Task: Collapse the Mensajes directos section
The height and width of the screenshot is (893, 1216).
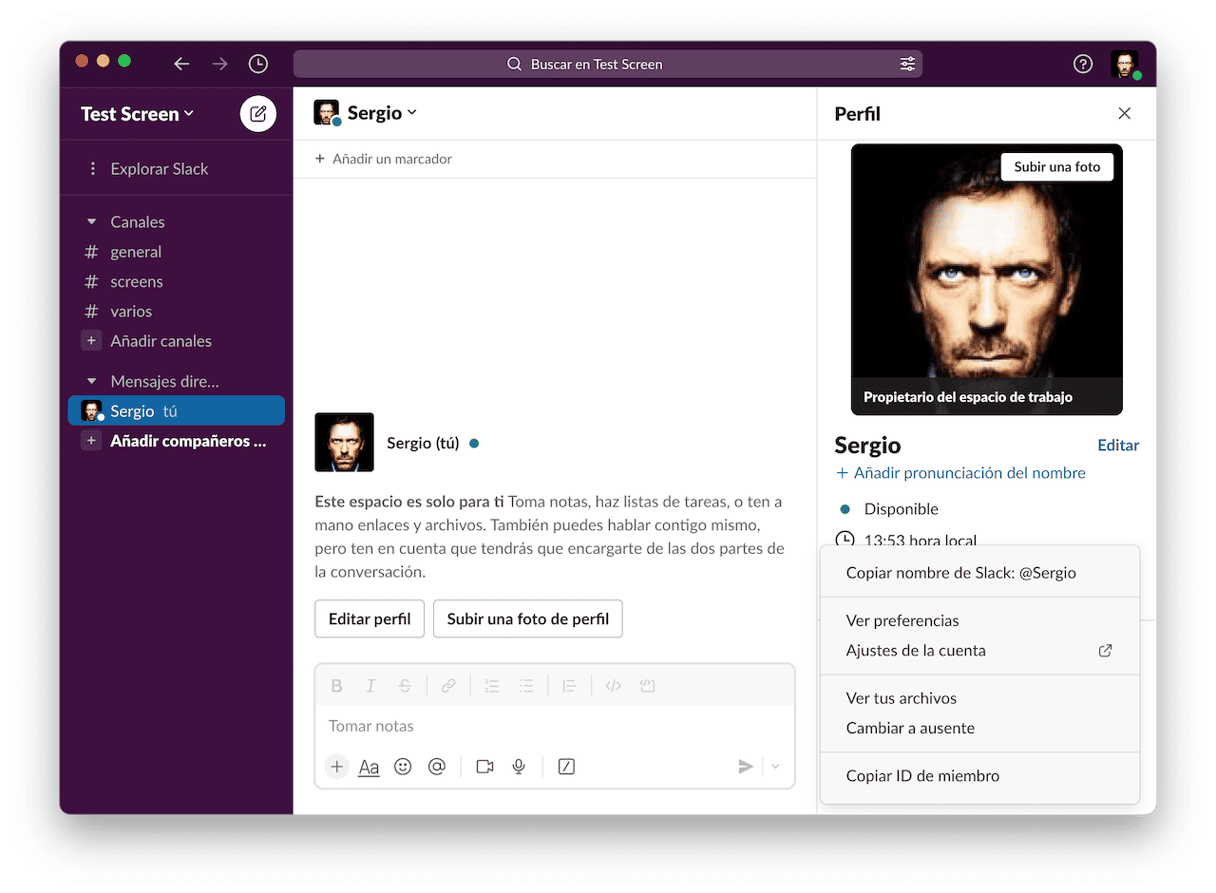Action: pos(92,381)
